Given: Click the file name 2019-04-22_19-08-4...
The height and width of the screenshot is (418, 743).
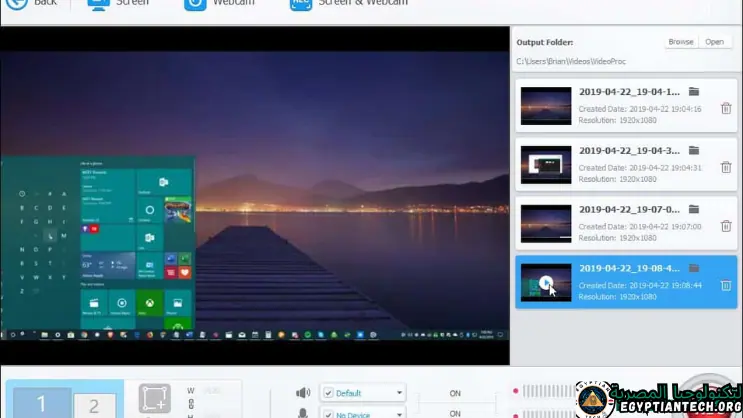Looking at the screenshot, I should (x=629, y=268).
